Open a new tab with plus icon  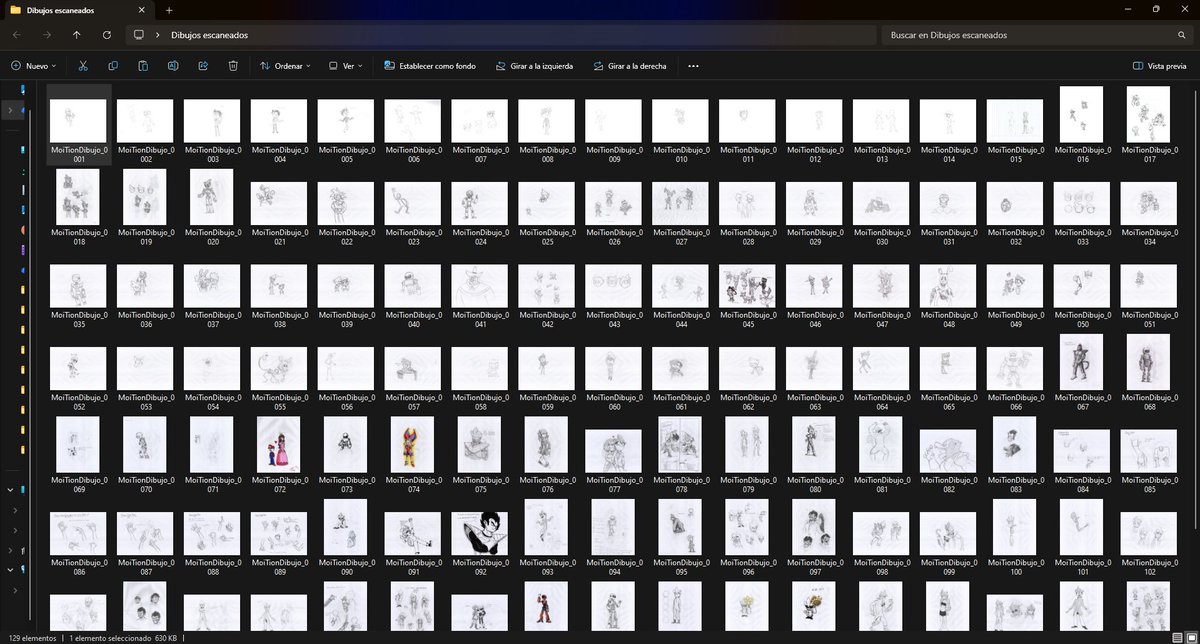(x=169, y=9)
